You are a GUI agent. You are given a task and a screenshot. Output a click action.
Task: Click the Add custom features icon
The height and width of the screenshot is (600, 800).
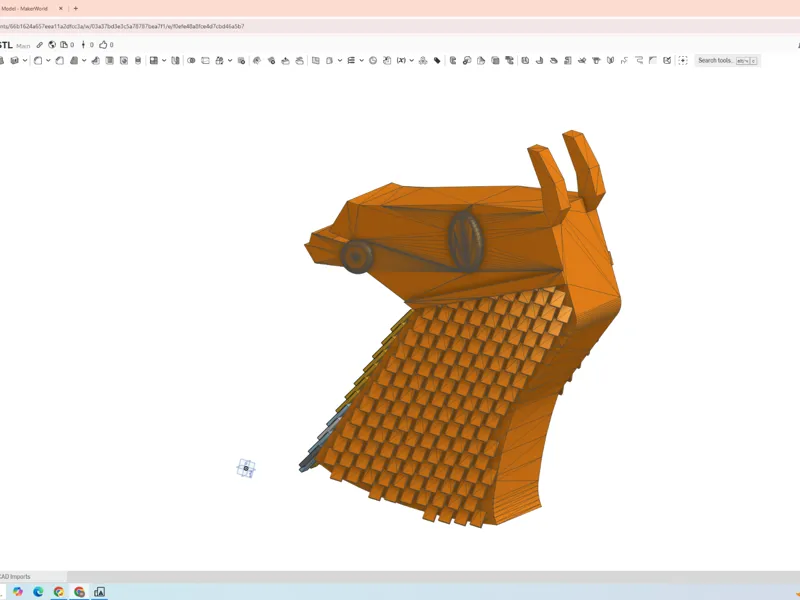[683, 60]
